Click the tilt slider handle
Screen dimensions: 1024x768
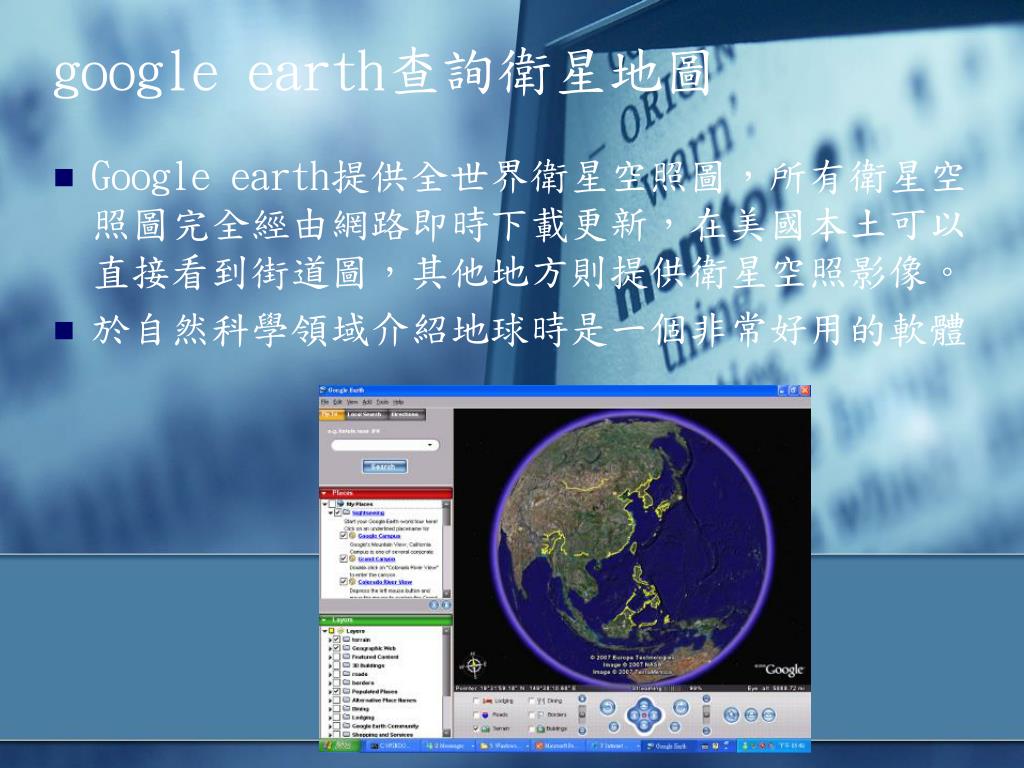click(707, 713)
